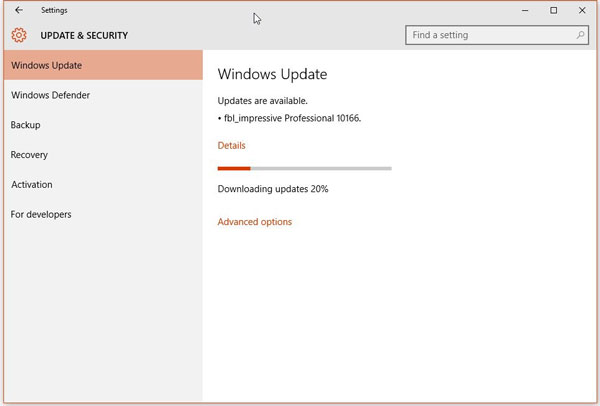This screenshot has width=600, height=406.
Task: Open Advanced options link
Action: [x=255, y=222]
